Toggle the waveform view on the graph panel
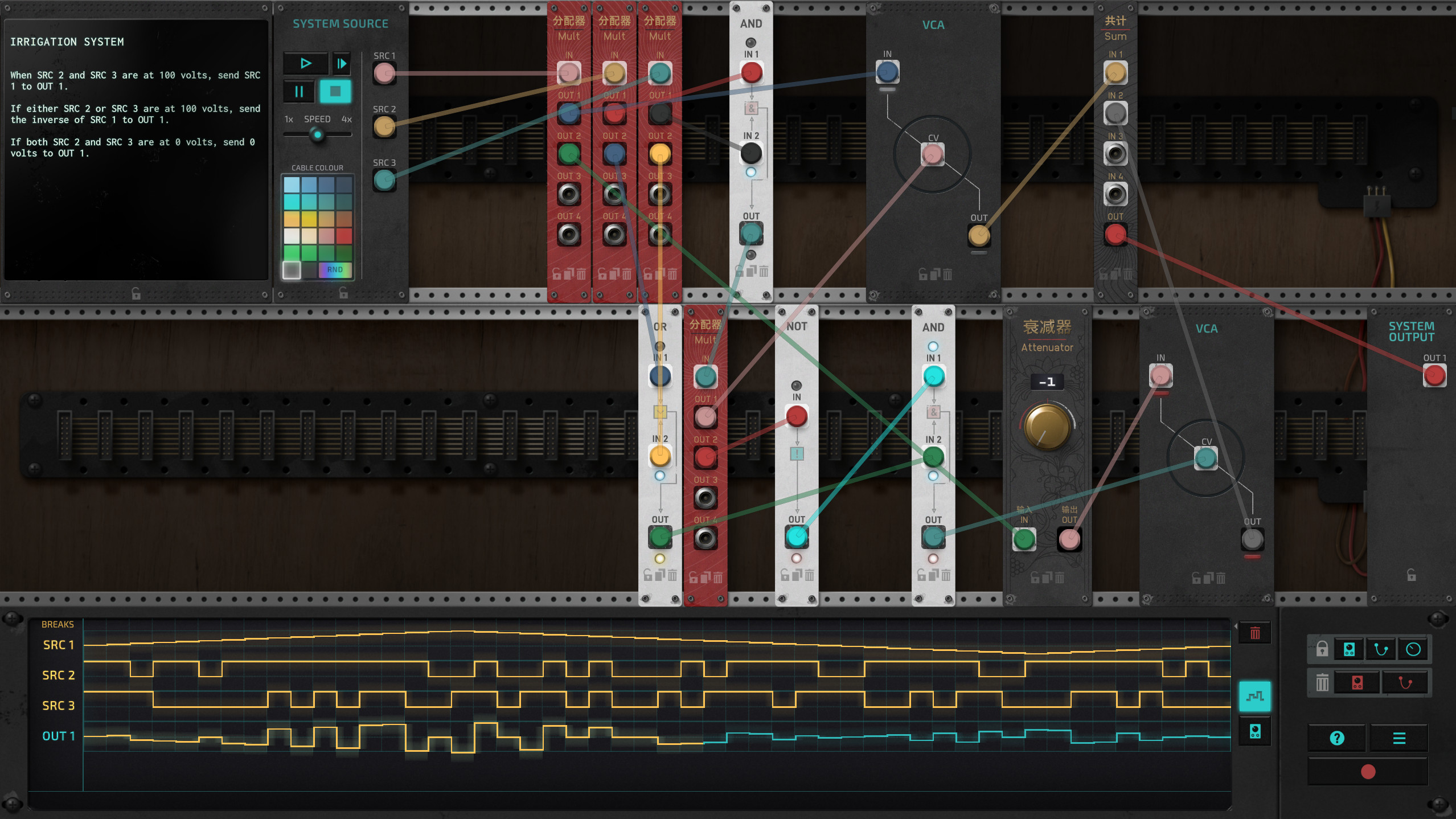The image size is (1456, 819). click(1256, 696)
